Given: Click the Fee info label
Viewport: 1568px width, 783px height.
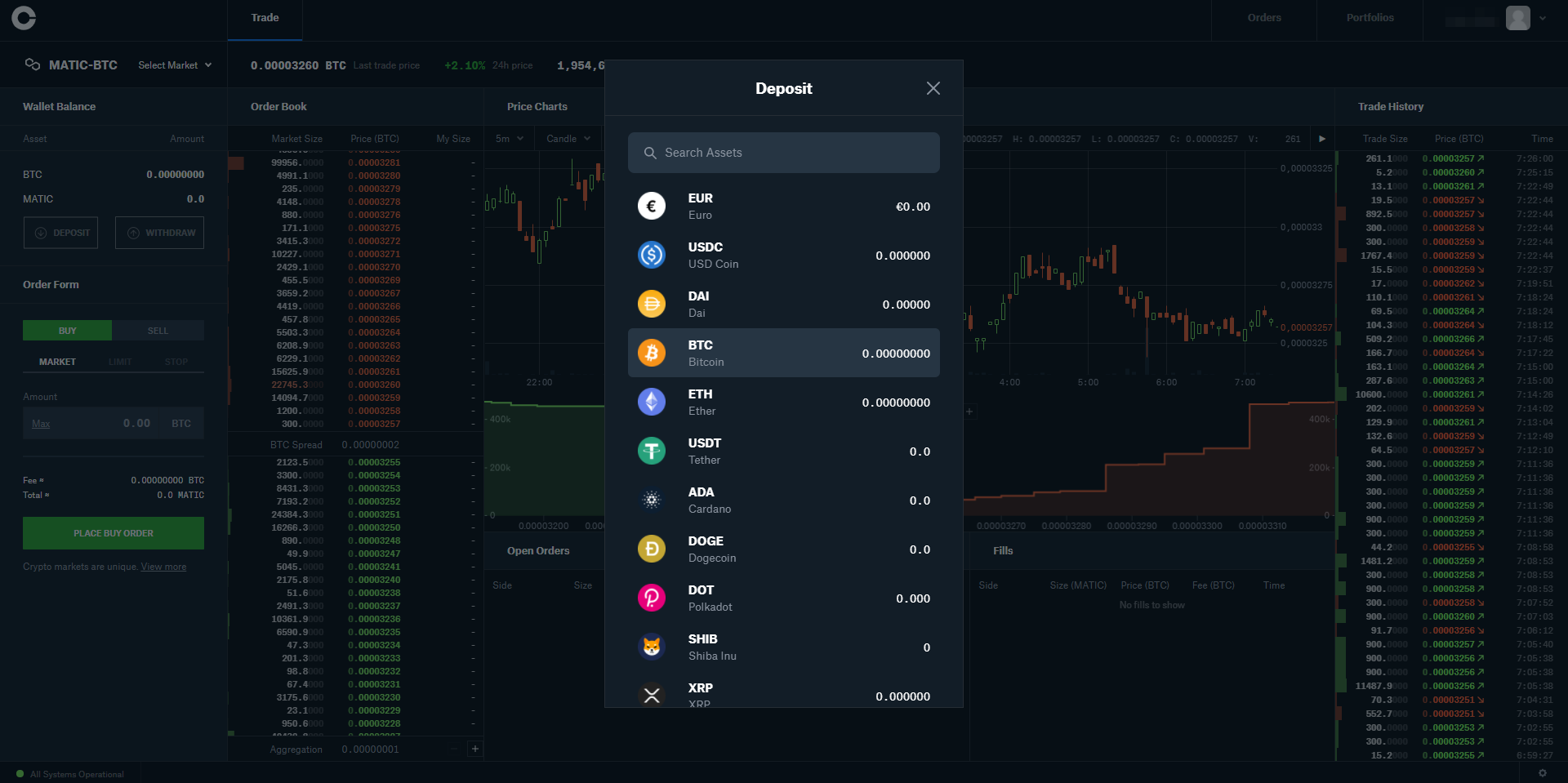Looking at the screenshot, I should pyautogui.click(x=33, y=480).
